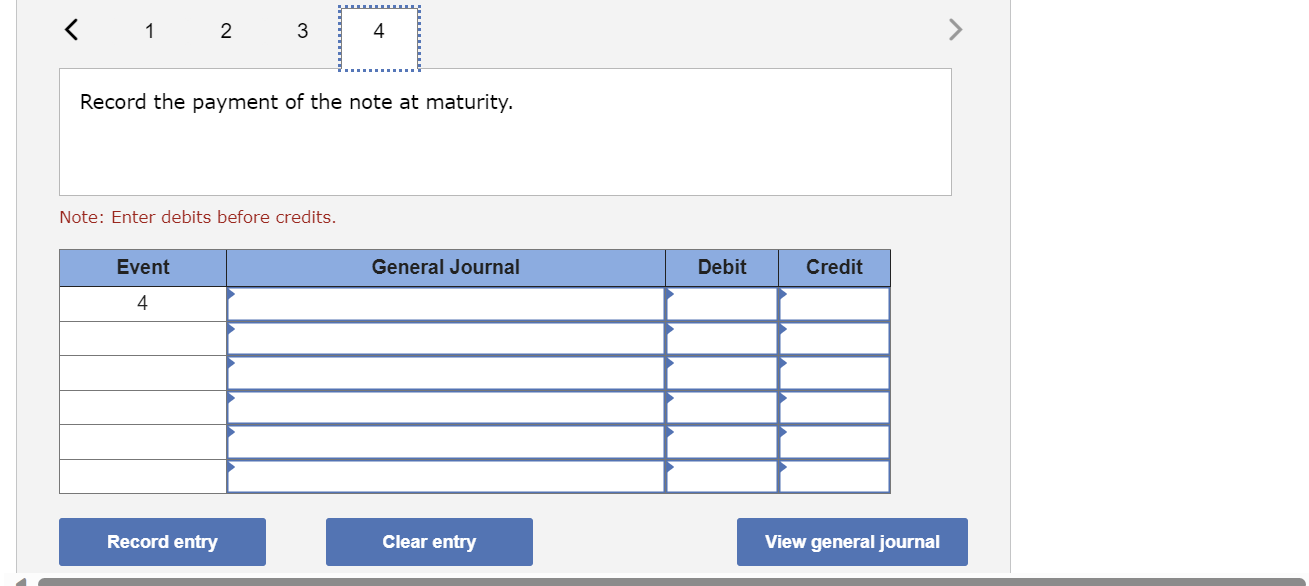Switch to requirement tab 2
Screen dimensions: 1309x586
click(x=225, y=31)
